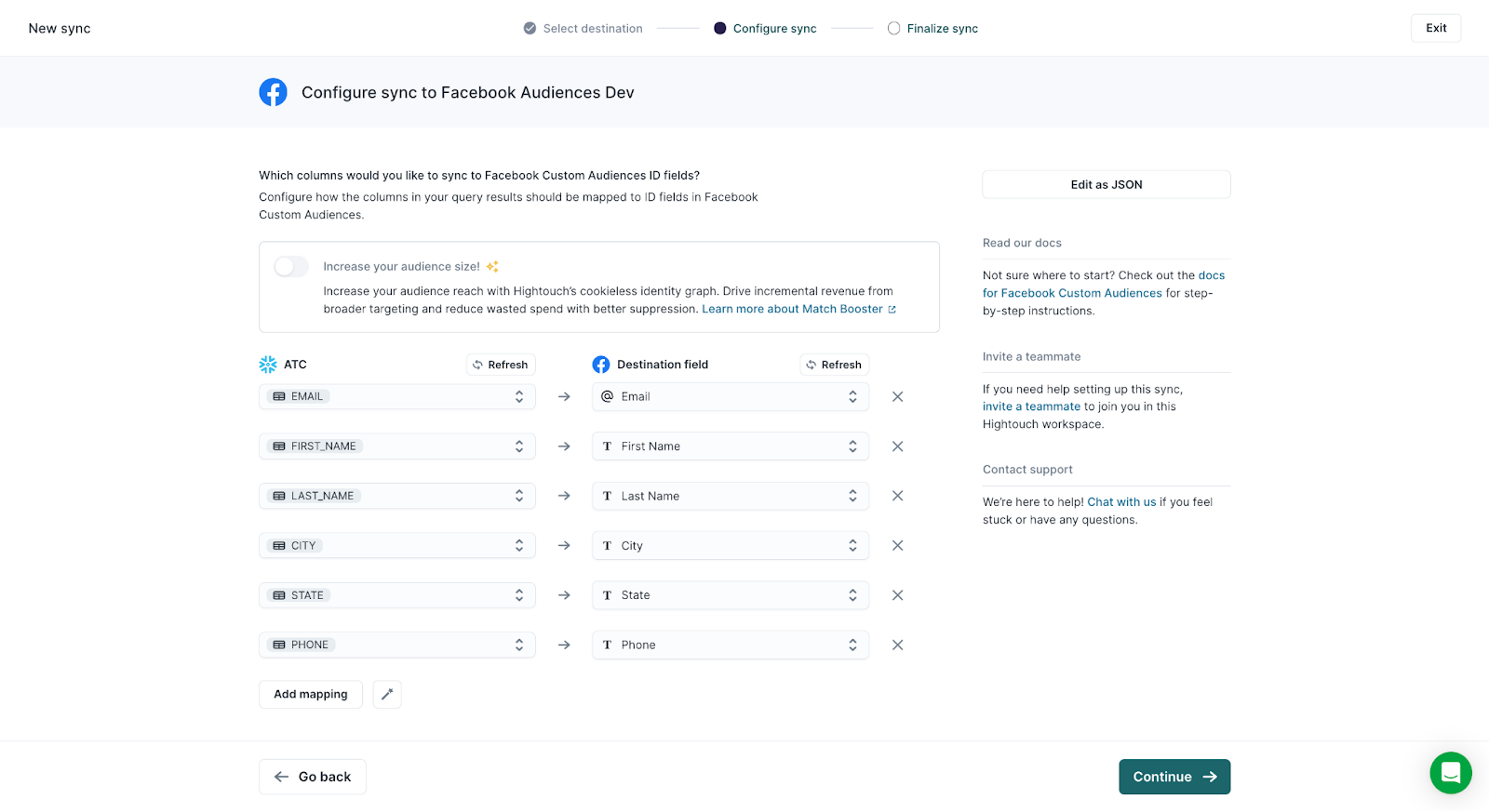
Task: Click Edit as JSON
Action: 1106,184
